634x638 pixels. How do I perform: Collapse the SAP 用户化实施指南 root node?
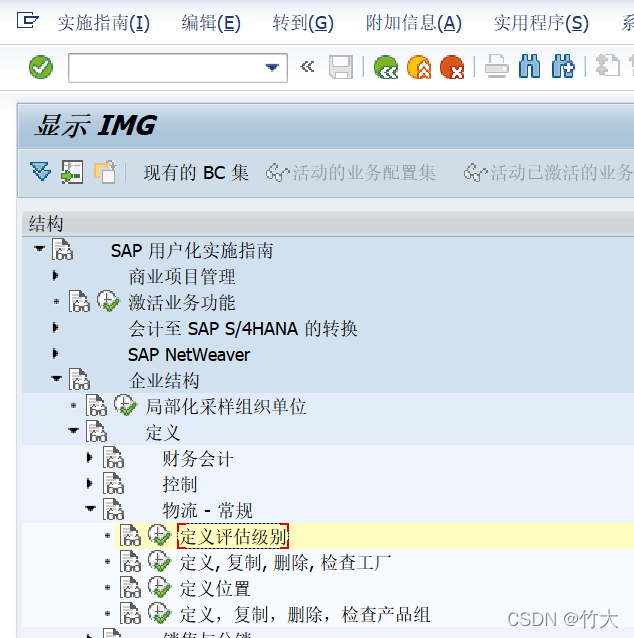coord(39,249)
